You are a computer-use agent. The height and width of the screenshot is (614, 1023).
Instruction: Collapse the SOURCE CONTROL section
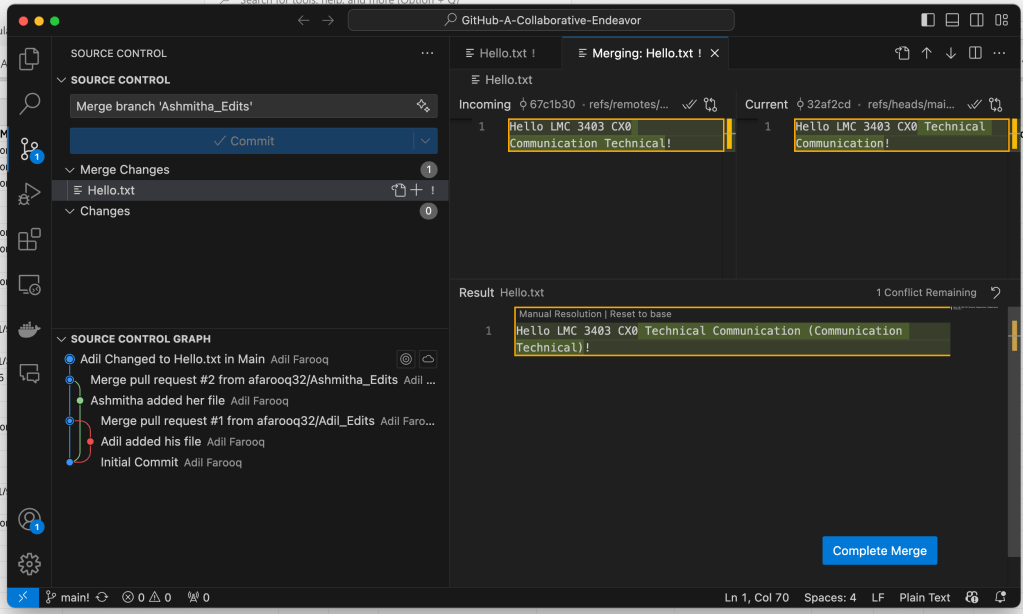61,80
